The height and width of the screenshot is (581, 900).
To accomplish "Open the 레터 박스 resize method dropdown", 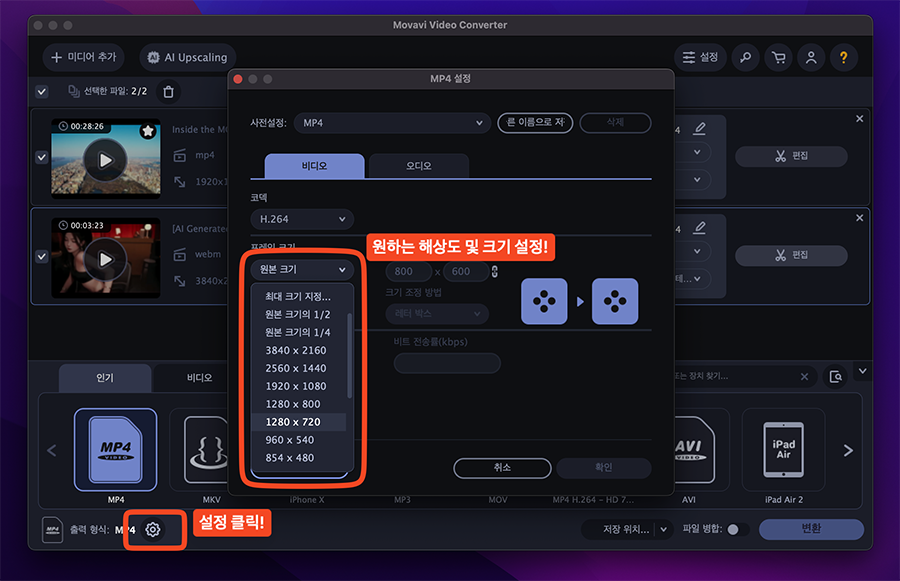I will tap(437, 313).
